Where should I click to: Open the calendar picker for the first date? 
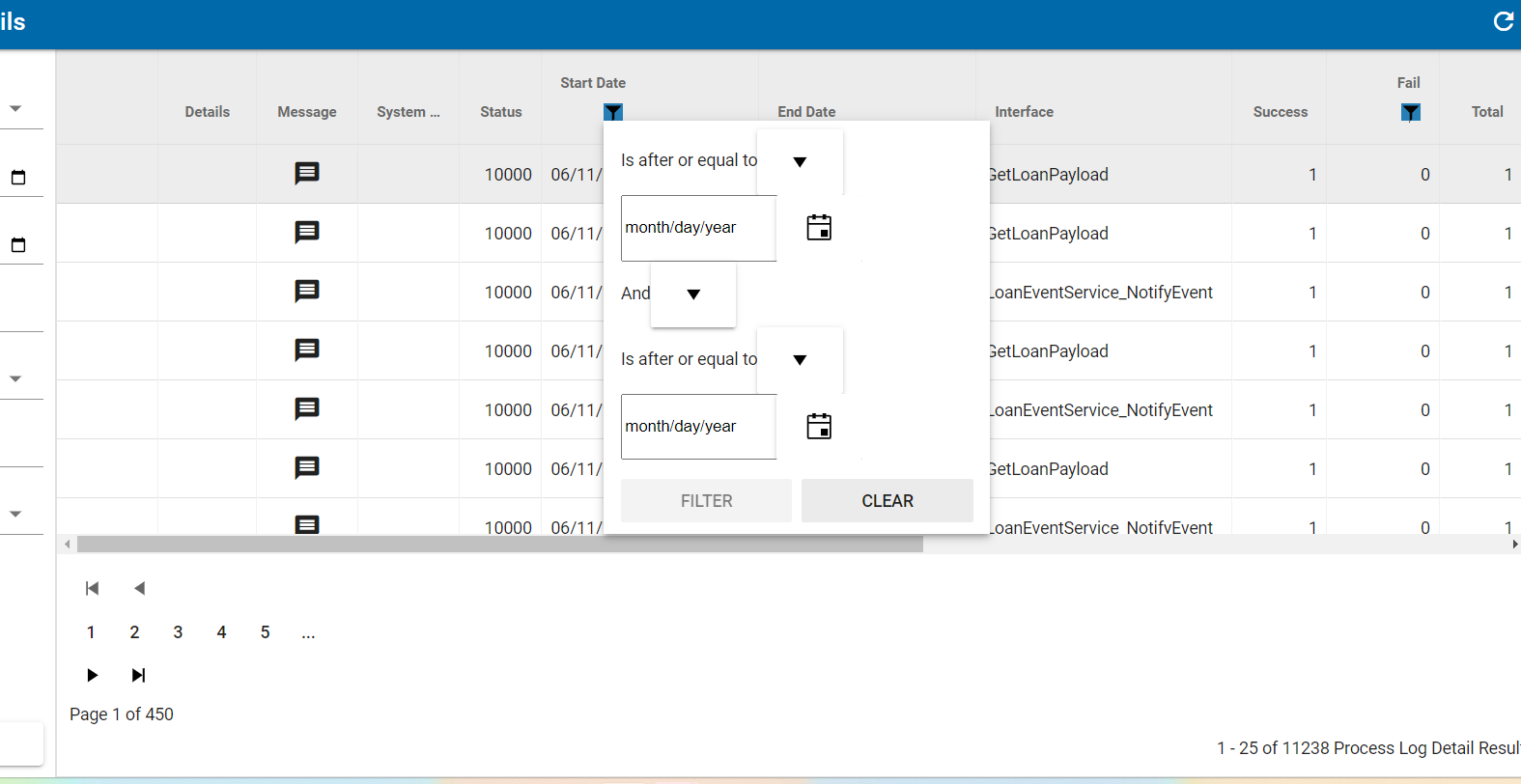coord(819,228)
